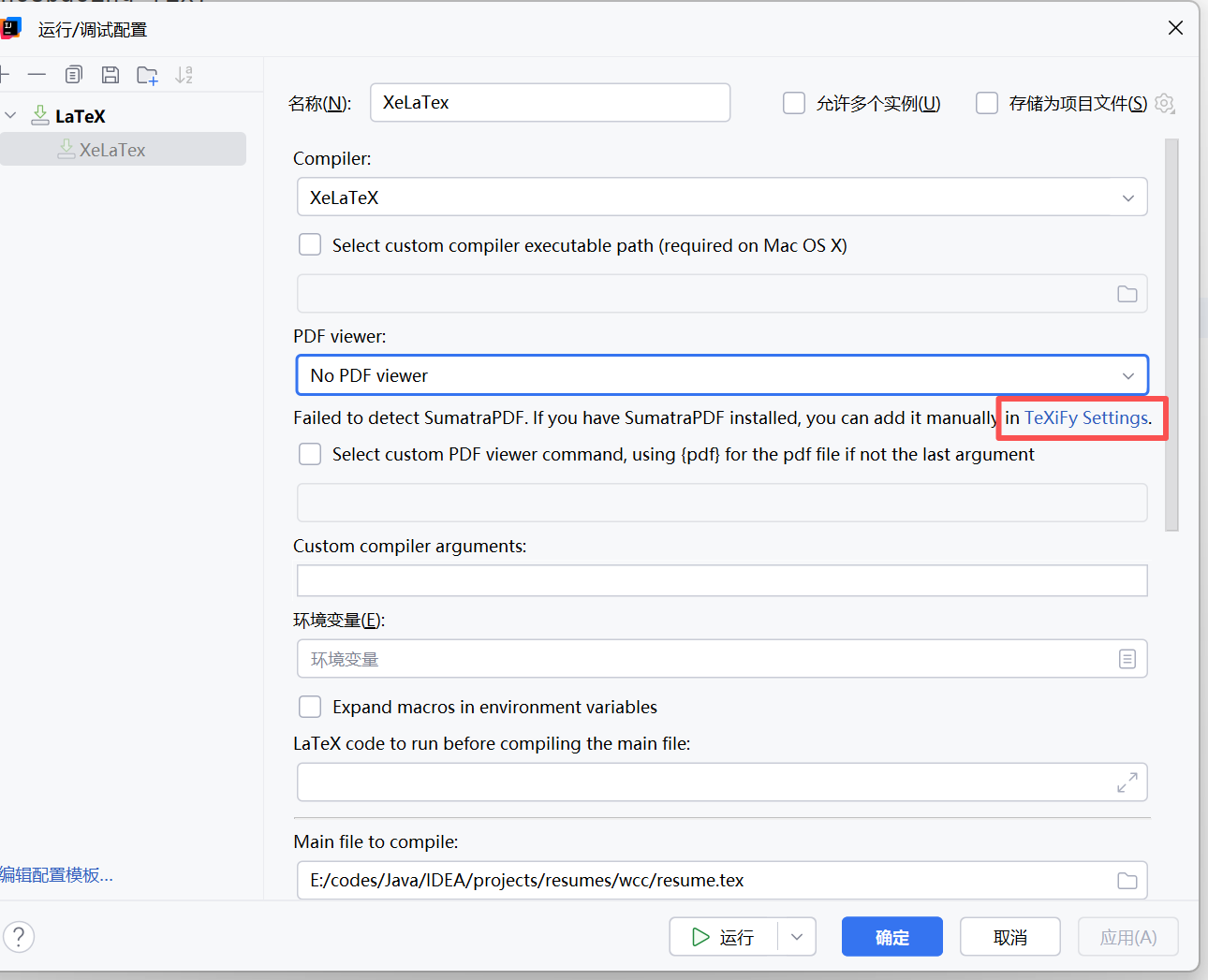This screenshot has height=980, width=1208.
Task: Click the save configuration icon
Action: pos(110,75)
